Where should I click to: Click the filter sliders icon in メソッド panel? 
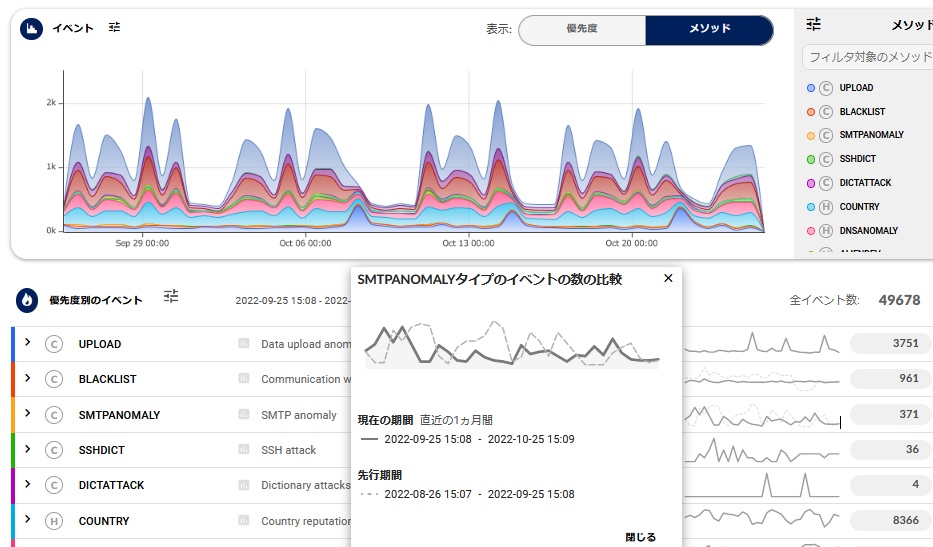coord(814,25)
